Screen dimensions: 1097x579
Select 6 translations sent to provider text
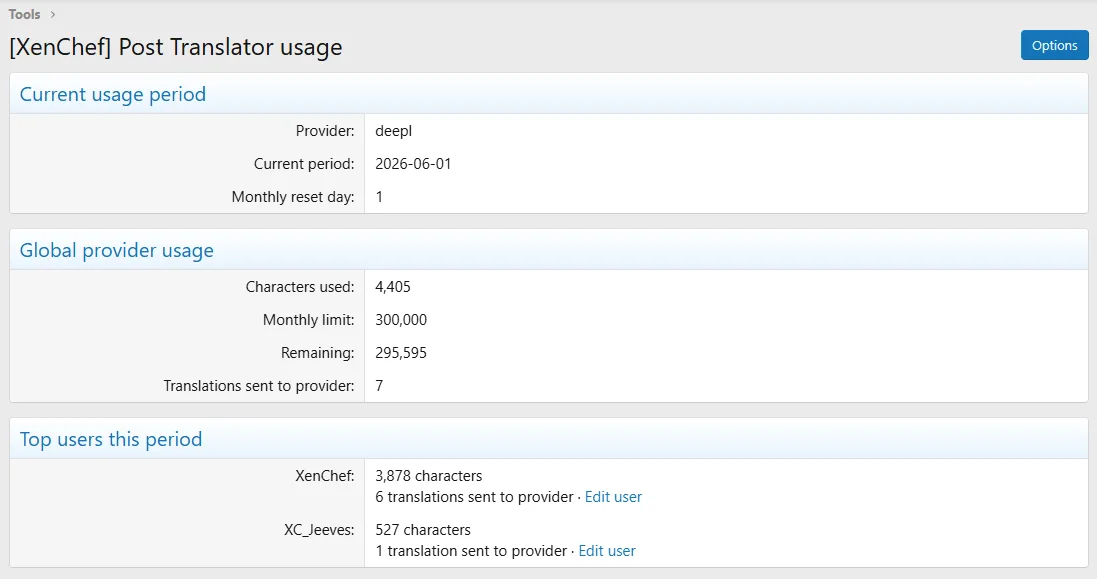tap(474, 497)
